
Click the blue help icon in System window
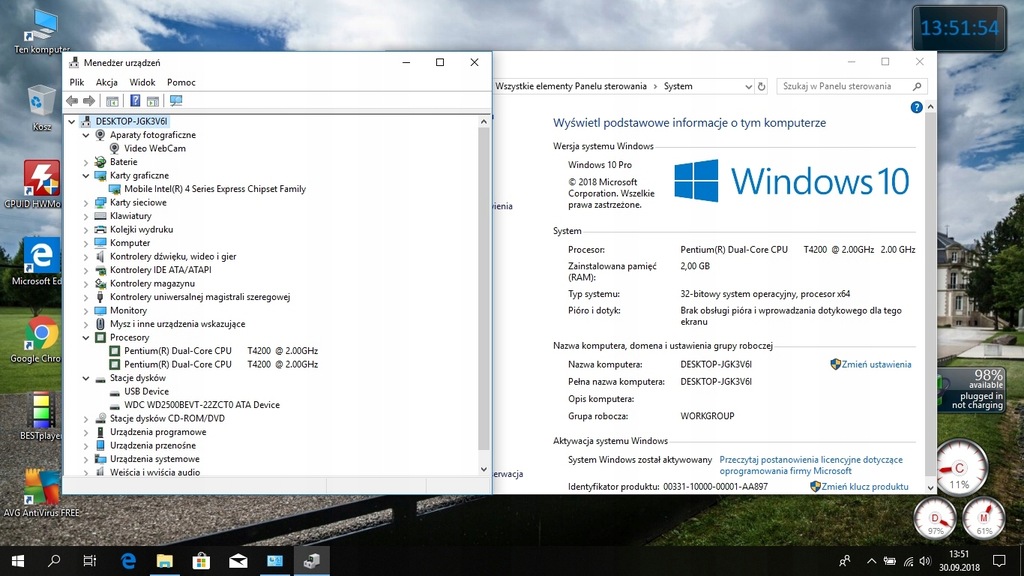[916, 107]
